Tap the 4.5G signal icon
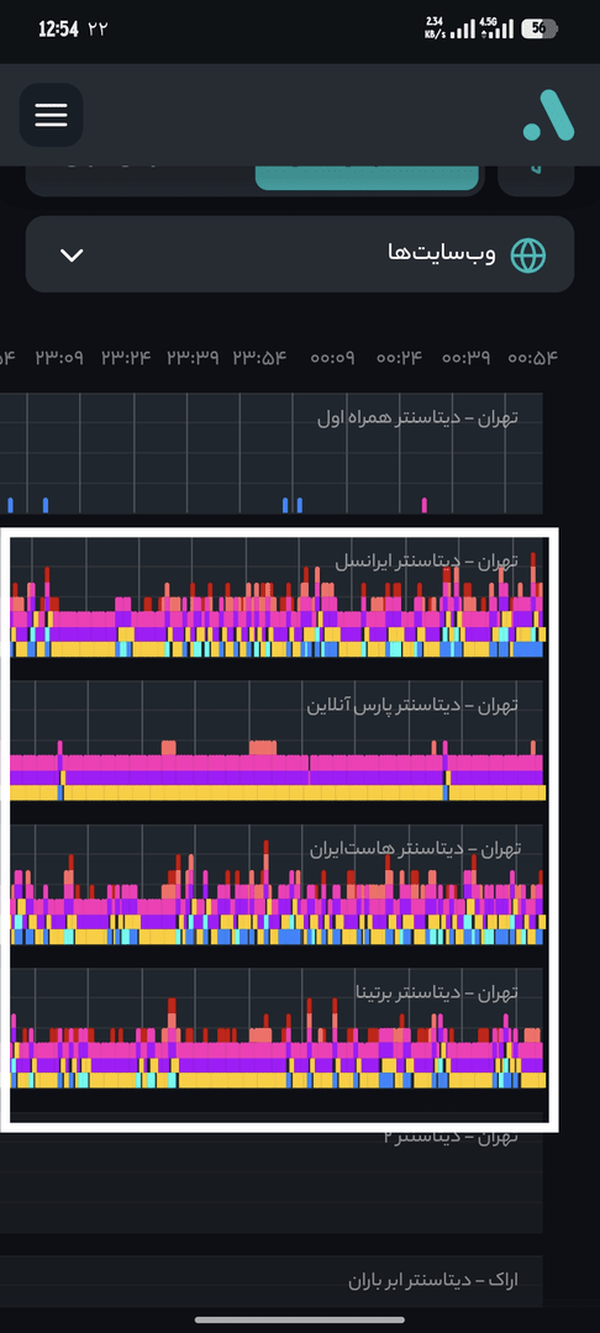The height and width of the screenshot is (1333, 600). click(498, 29)
